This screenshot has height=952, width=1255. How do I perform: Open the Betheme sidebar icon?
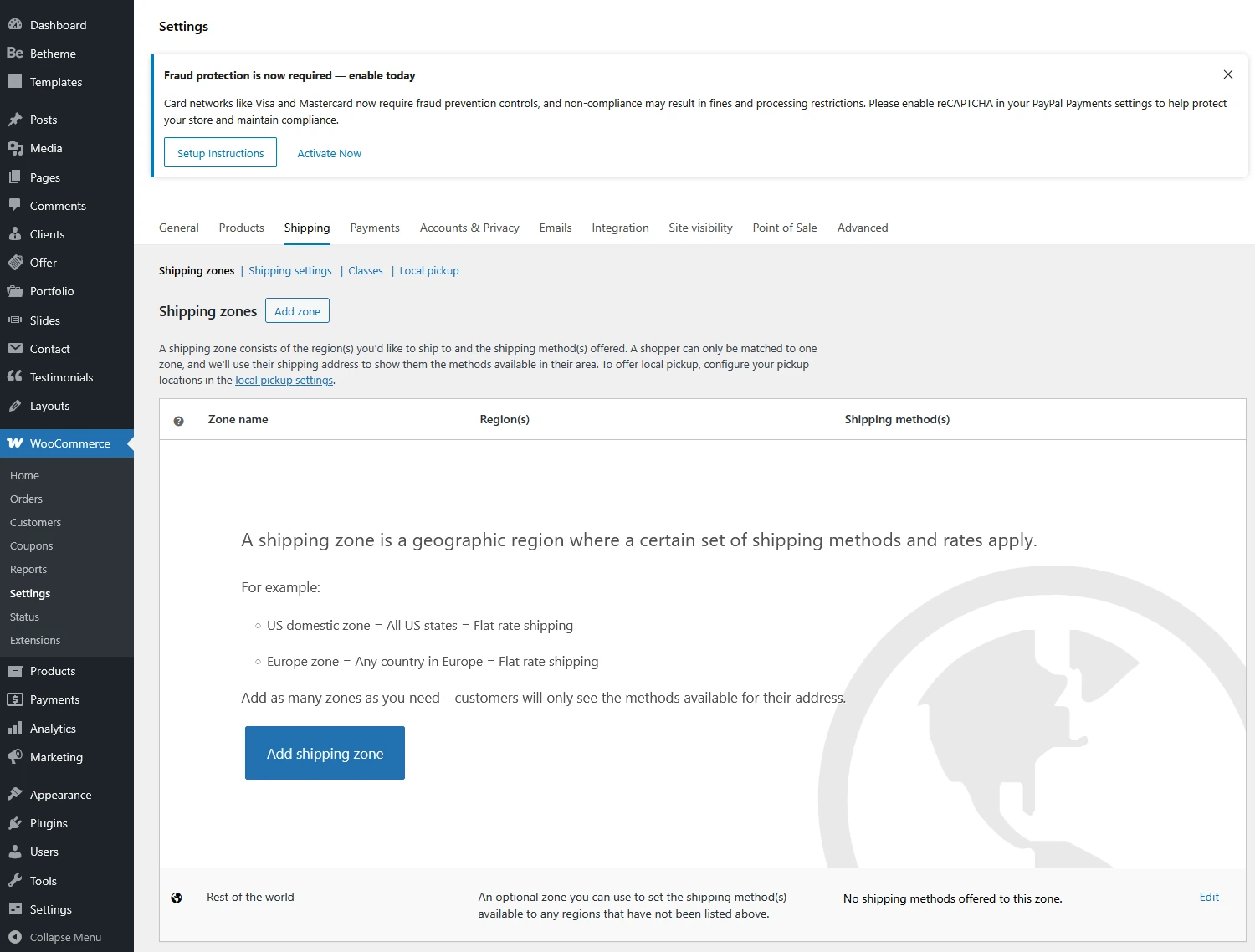[15, 53]
